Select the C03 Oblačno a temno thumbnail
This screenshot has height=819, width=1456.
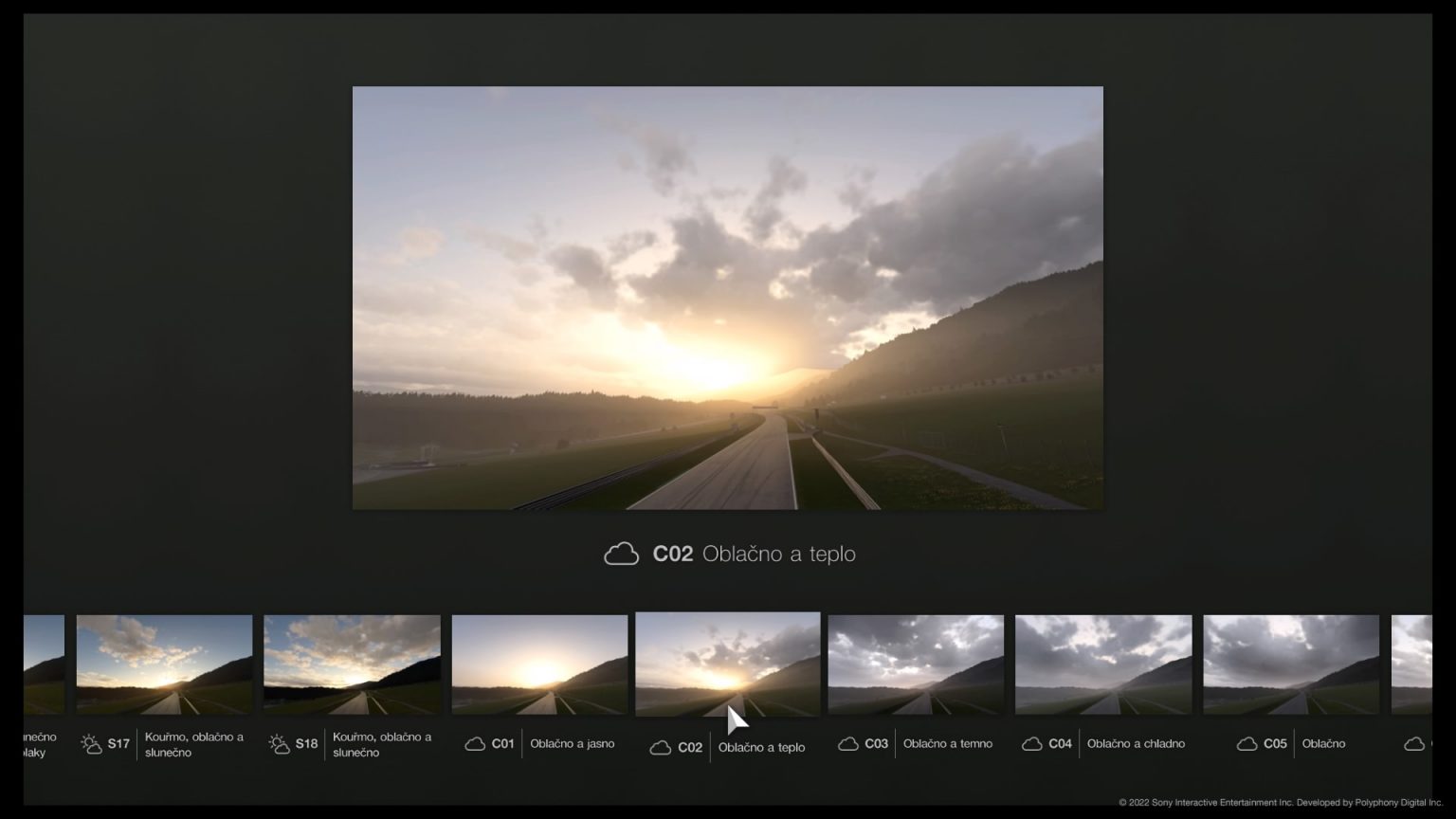point(916,664)
